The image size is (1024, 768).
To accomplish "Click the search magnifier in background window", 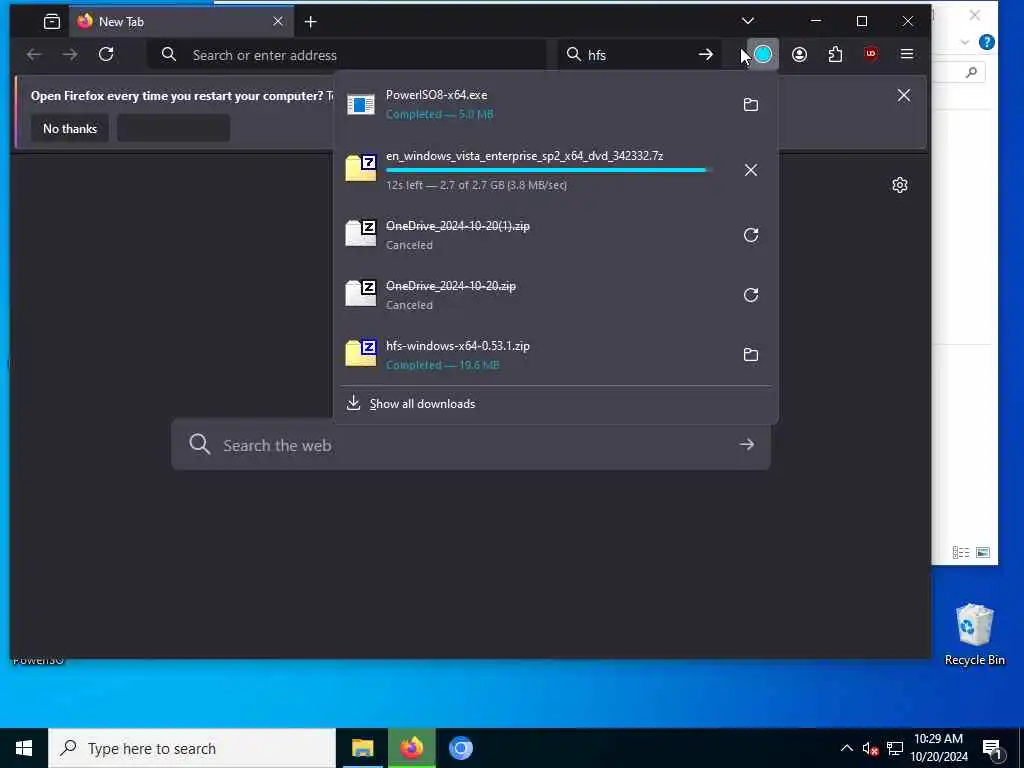I will pyautogui.click(x=971, y=72).
